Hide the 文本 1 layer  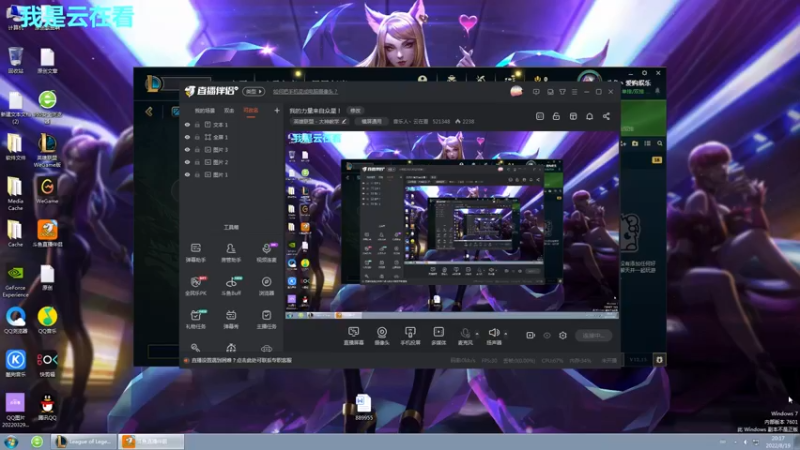pyautogui.click(x=187, y=124)
